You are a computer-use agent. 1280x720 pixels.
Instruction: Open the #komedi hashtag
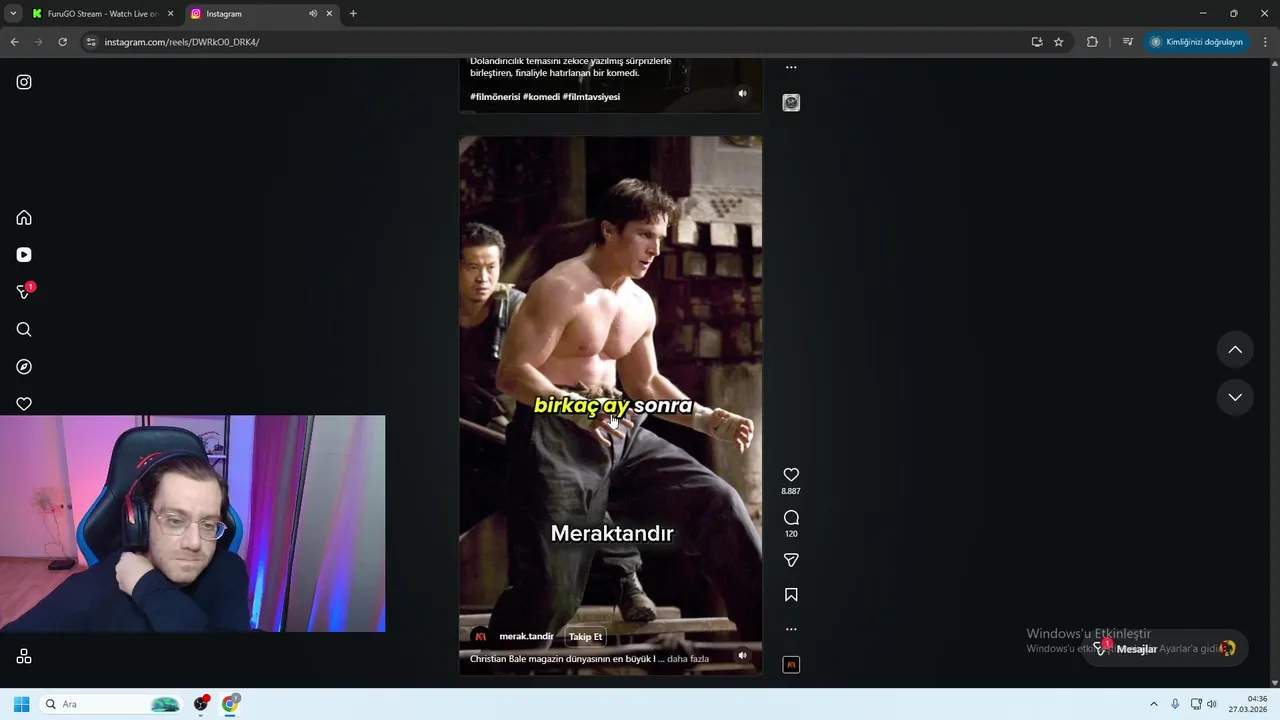pyautogui.click(x=541, y=97)
